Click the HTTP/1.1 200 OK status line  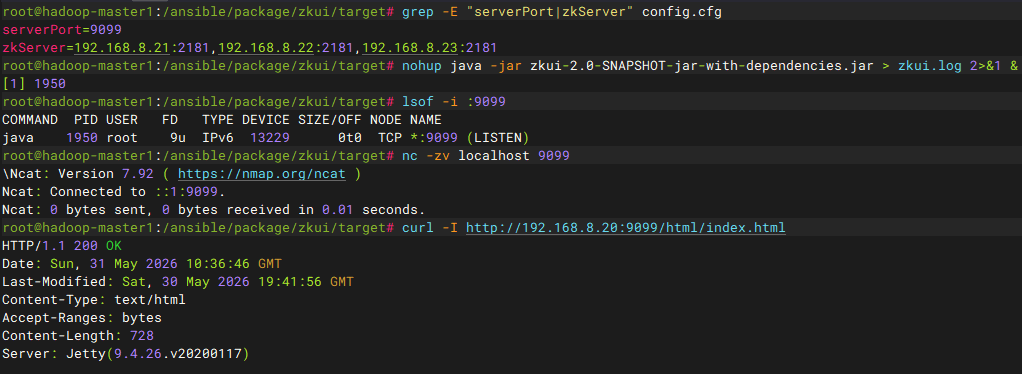[x=61, y=246]
